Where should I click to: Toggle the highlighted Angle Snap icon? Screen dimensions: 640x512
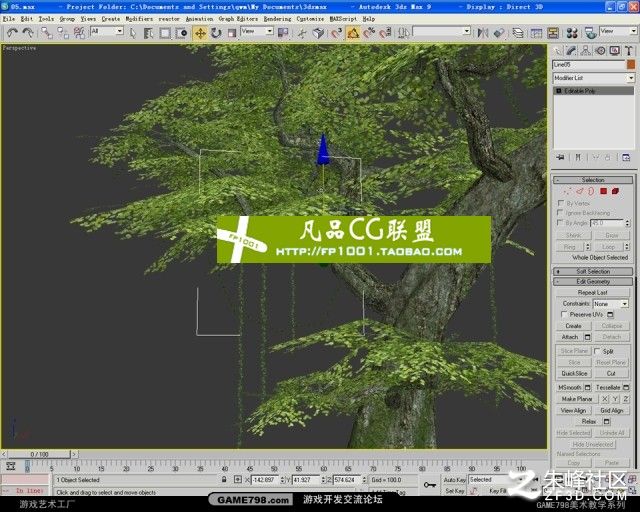353,33
